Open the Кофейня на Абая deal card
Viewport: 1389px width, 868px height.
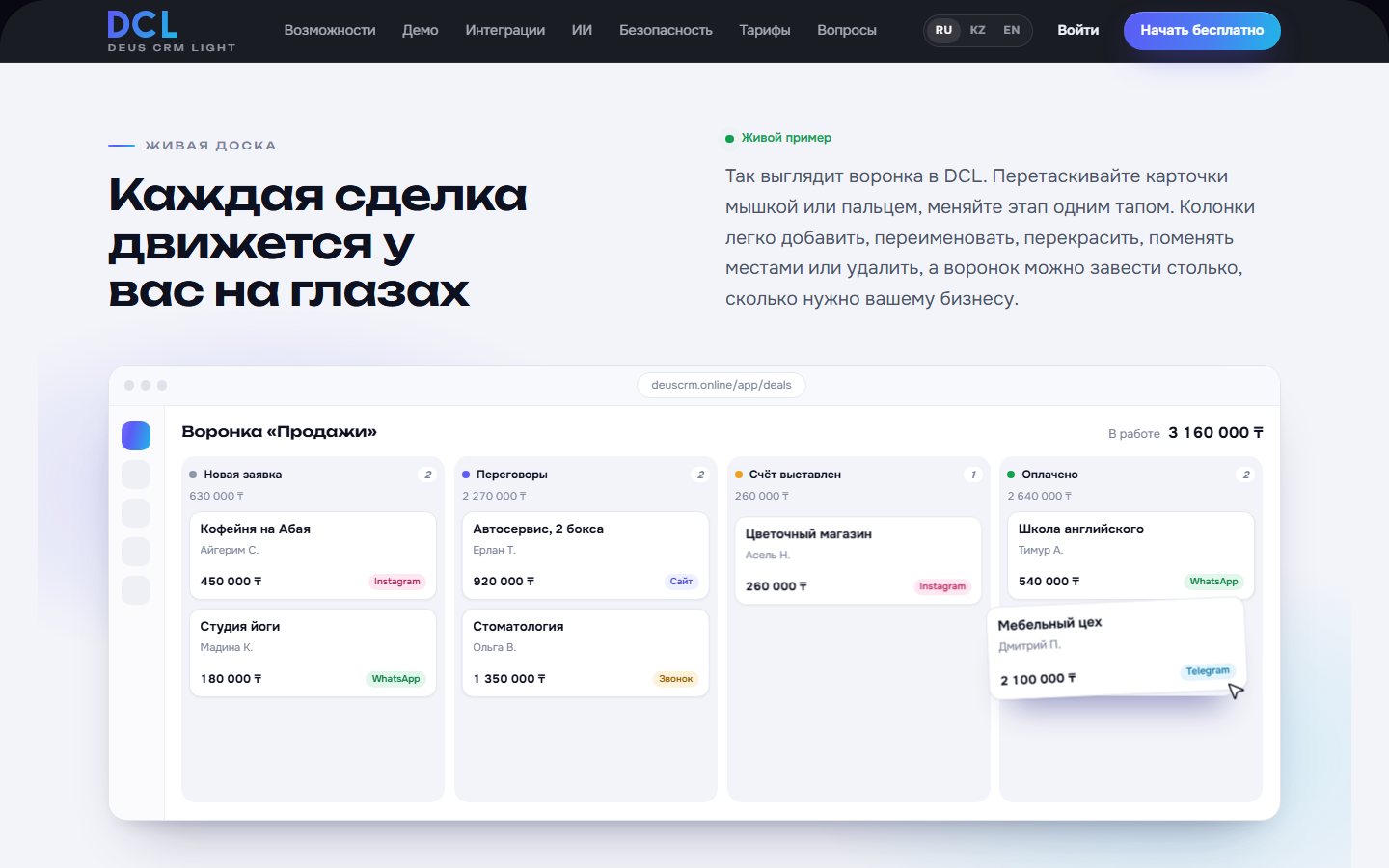(313, 555)
